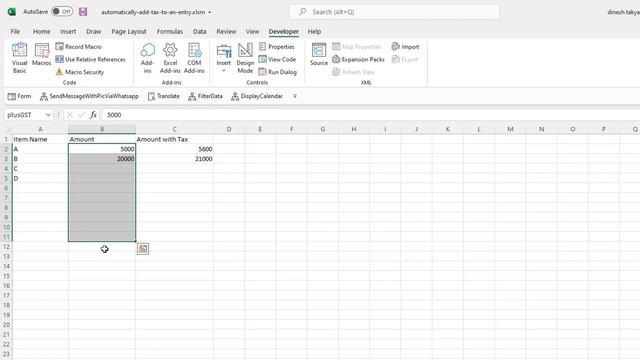Toggle AutoSave switch
This screenshot has width=640, height=360.
click(62, 11)
